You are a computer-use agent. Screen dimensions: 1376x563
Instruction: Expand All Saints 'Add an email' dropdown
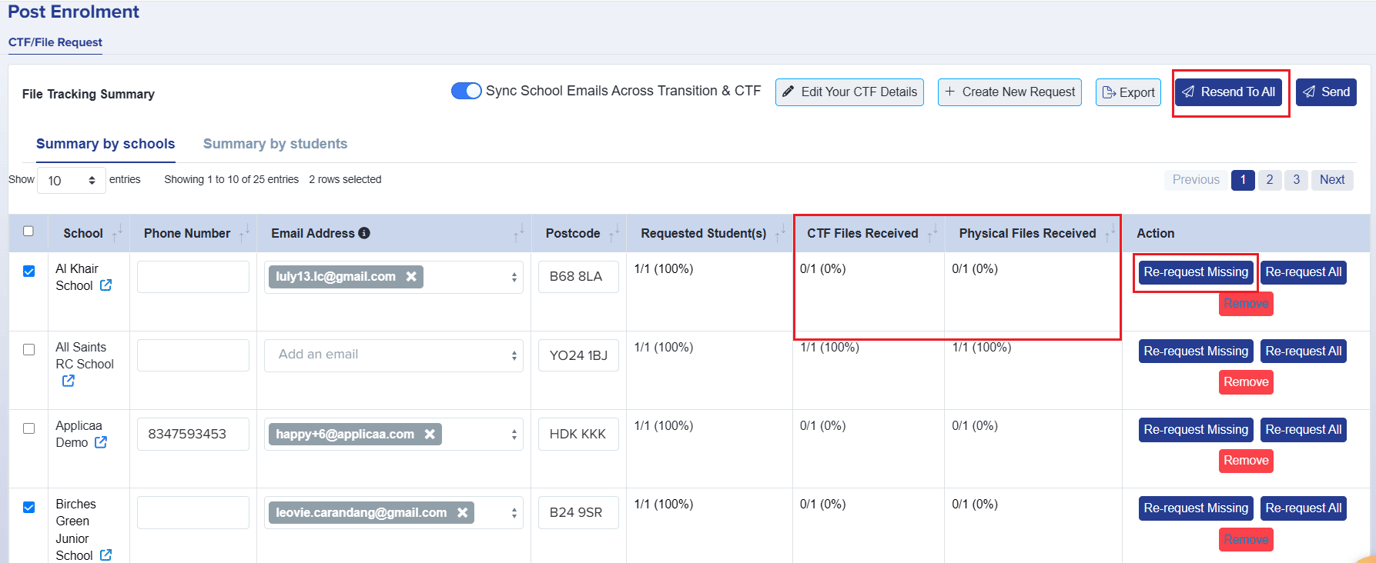[x=515, y=355]
